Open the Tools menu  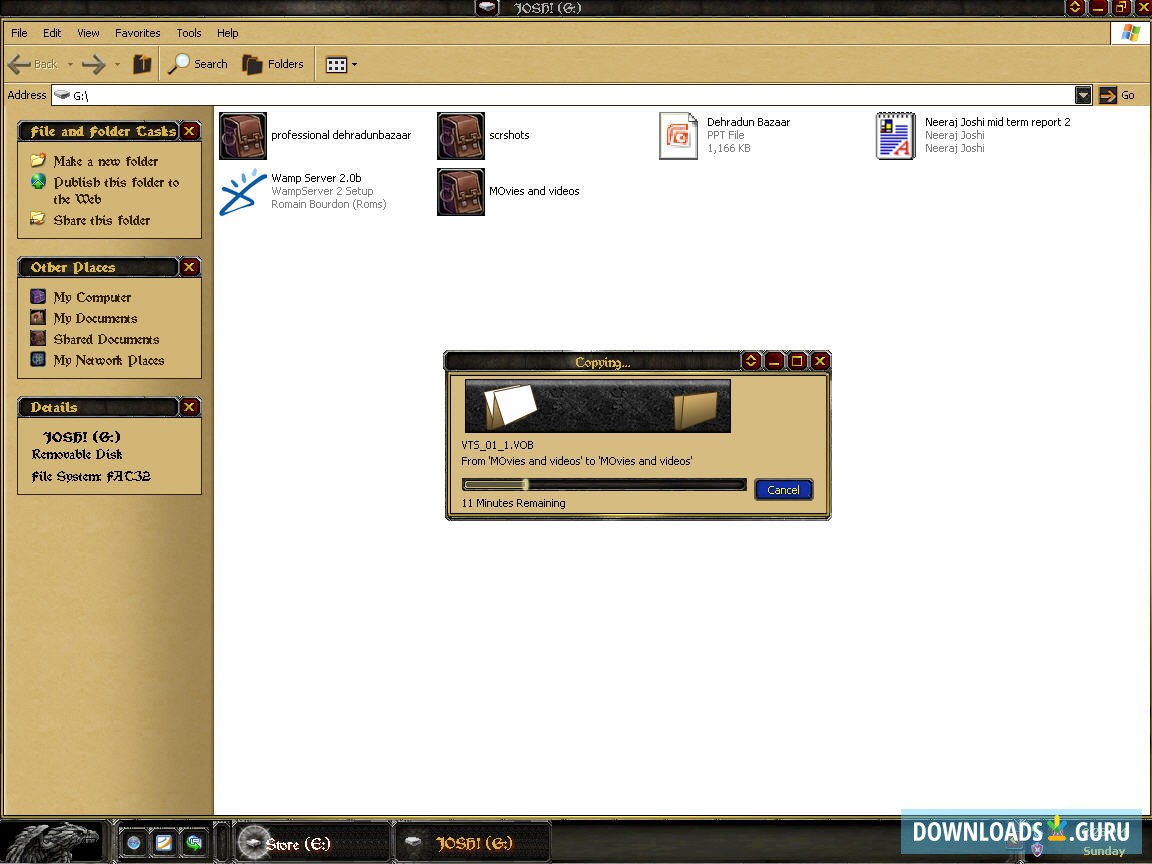point(188,32)
